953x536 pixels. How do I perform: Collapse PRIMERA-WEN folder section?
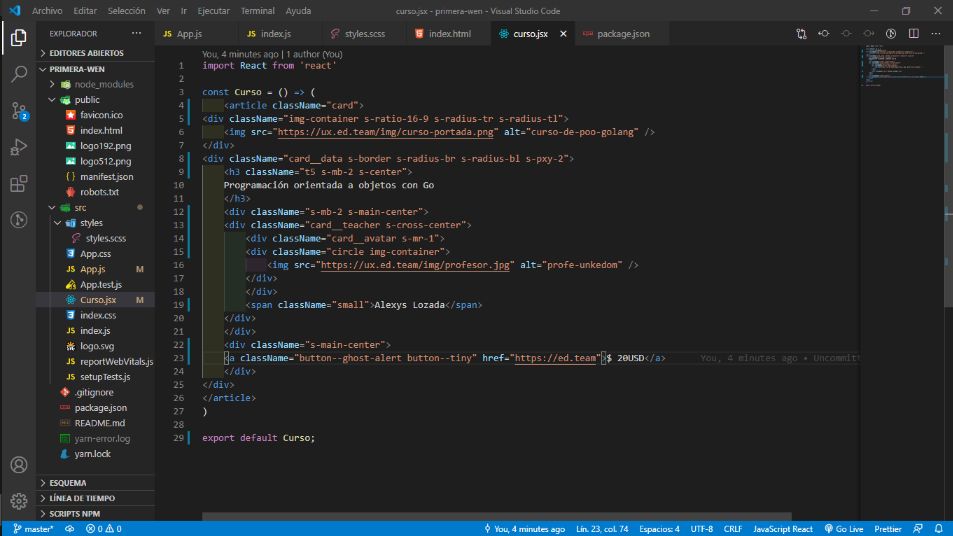pyautogui.click(x=95, y=69)
